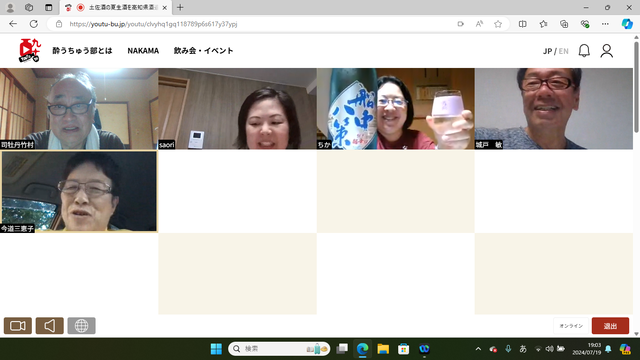Open File Explorer from taskbar

(383, 349)
